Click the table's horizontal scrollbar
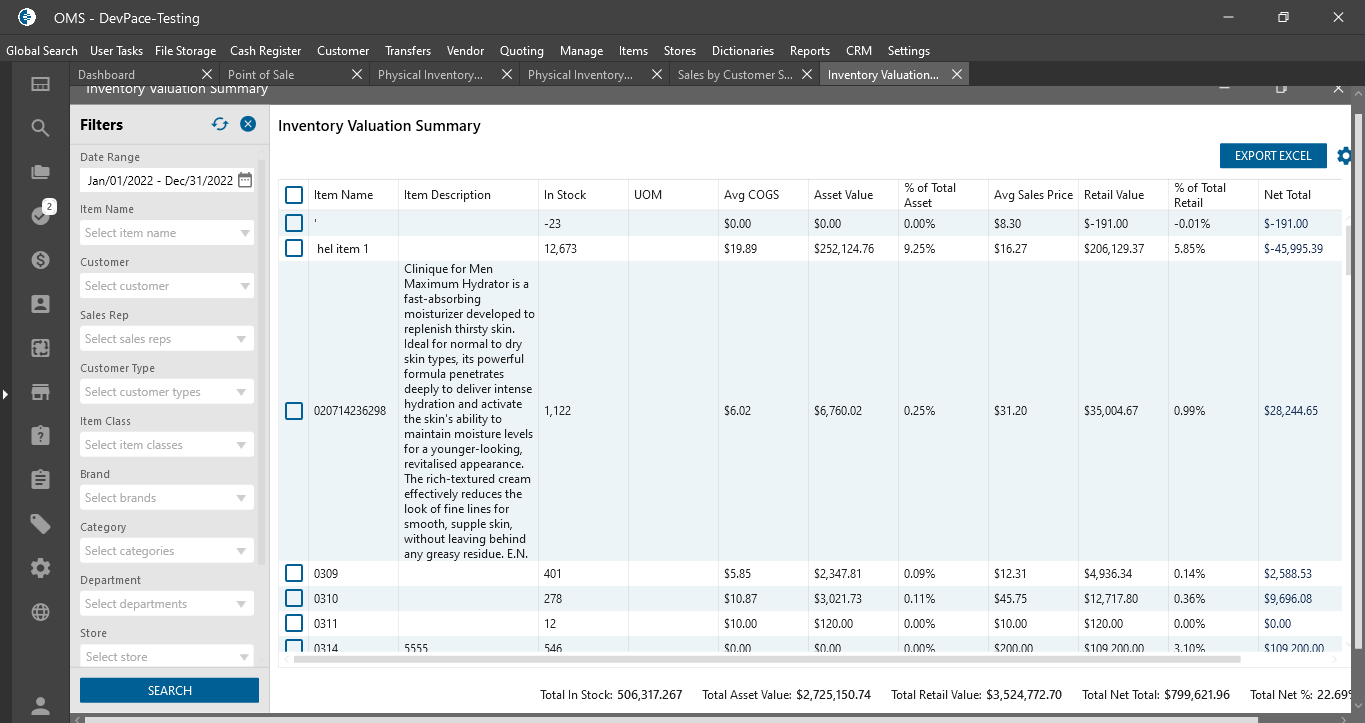 pos(765,659)
